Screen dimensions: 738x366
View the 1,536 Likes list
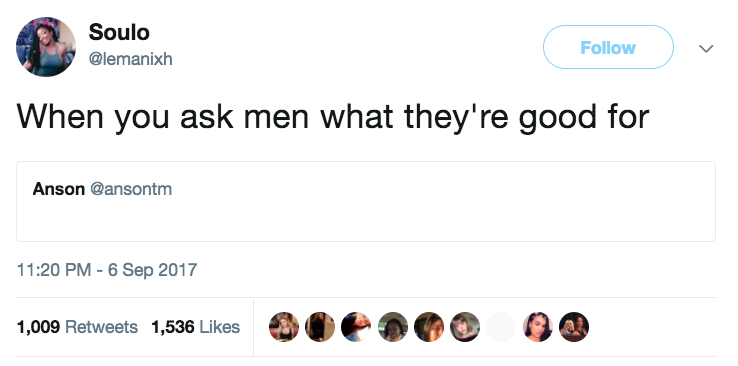(x=196, y=326)
